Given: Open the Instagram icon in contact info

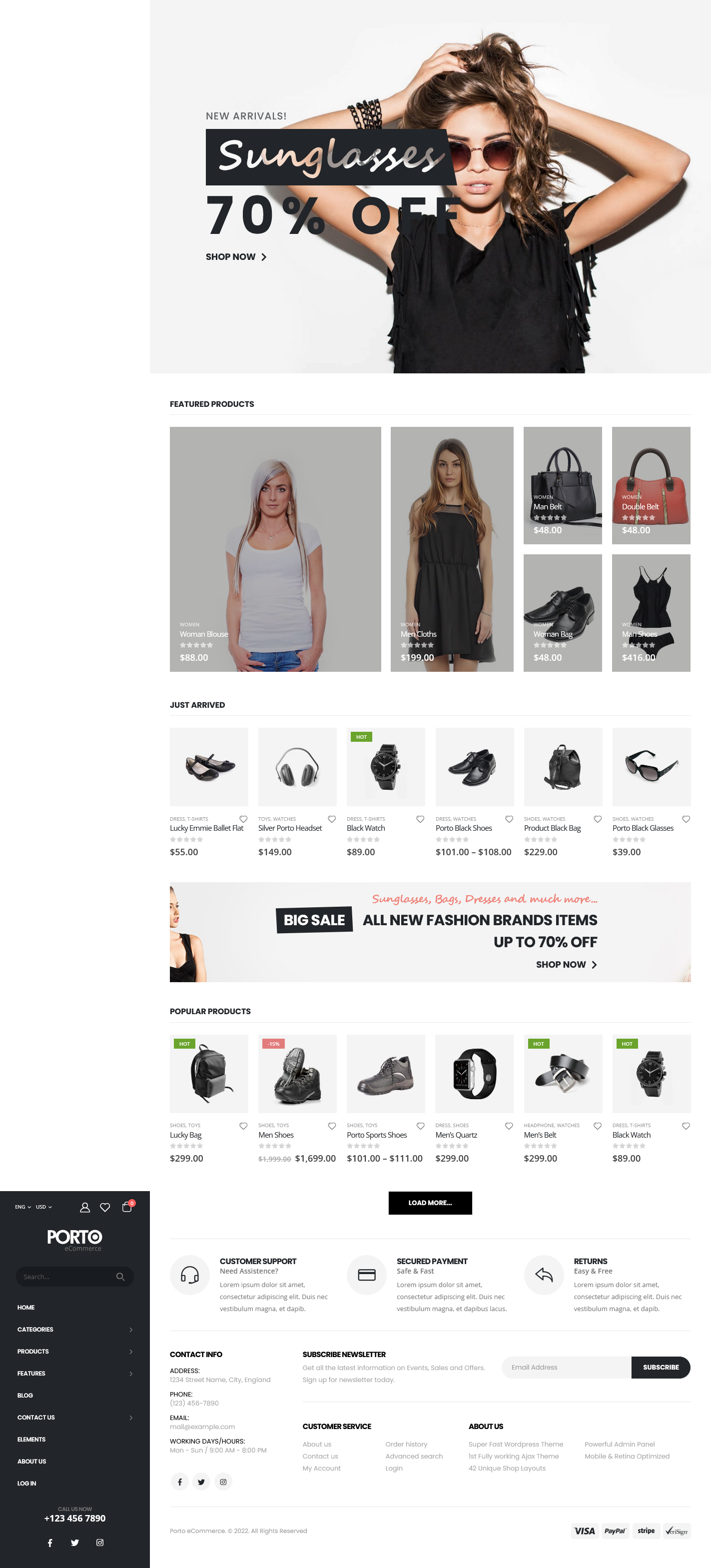Looking at the screenshot, I should (223, 1482).
